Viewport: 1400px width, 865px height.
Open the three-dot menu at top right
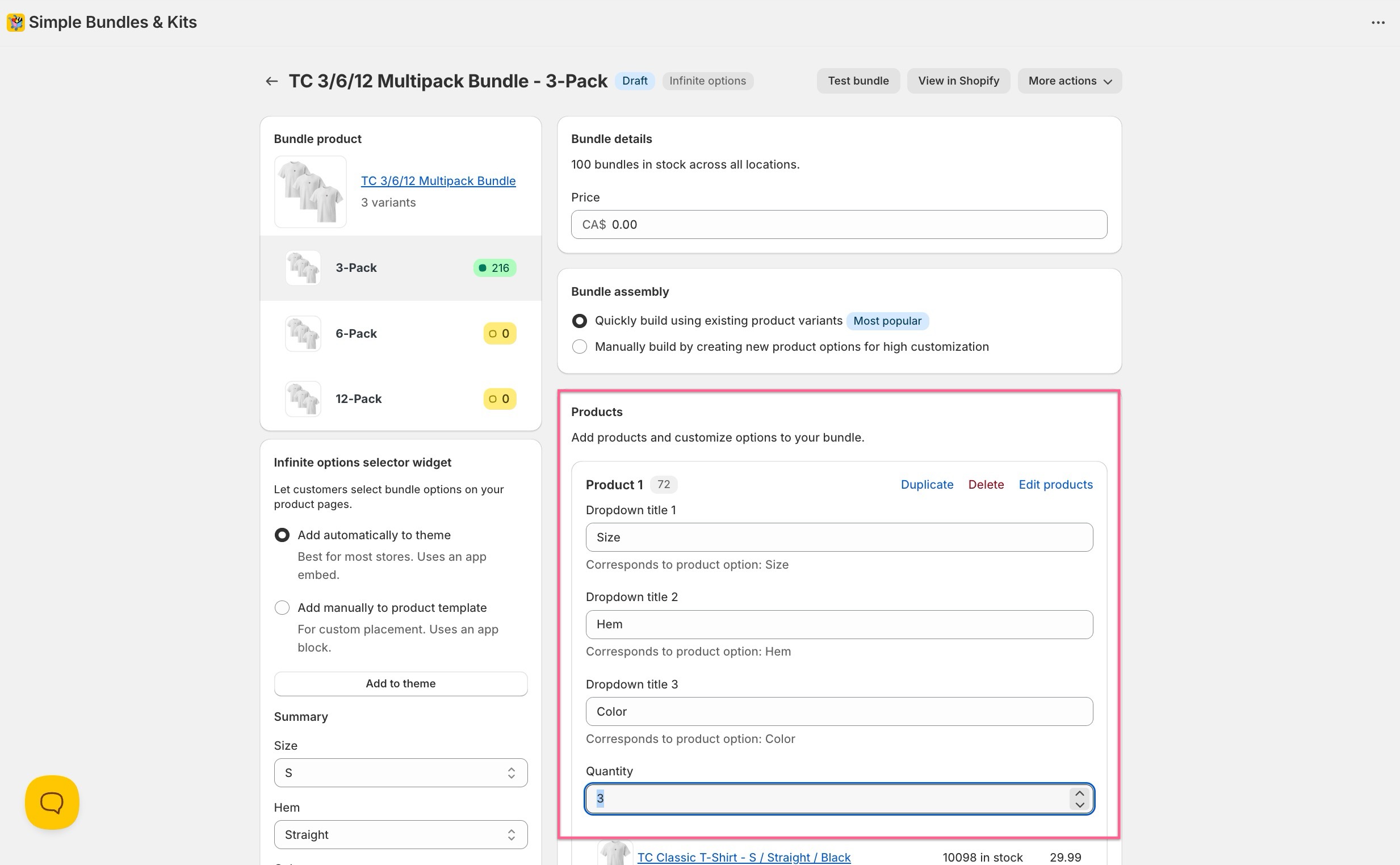(1378, 22)
